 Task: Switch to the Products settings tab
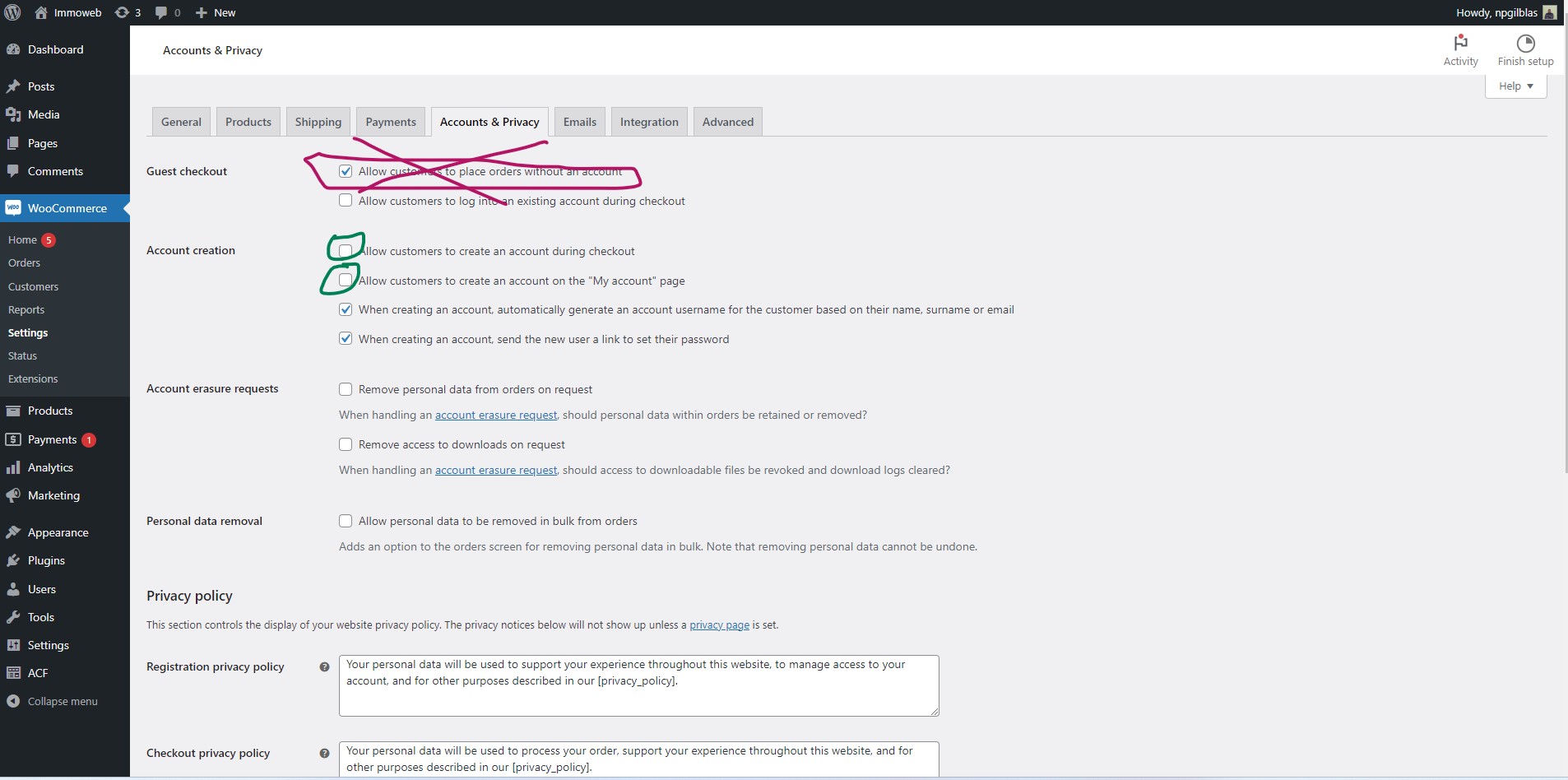point(248,122)
